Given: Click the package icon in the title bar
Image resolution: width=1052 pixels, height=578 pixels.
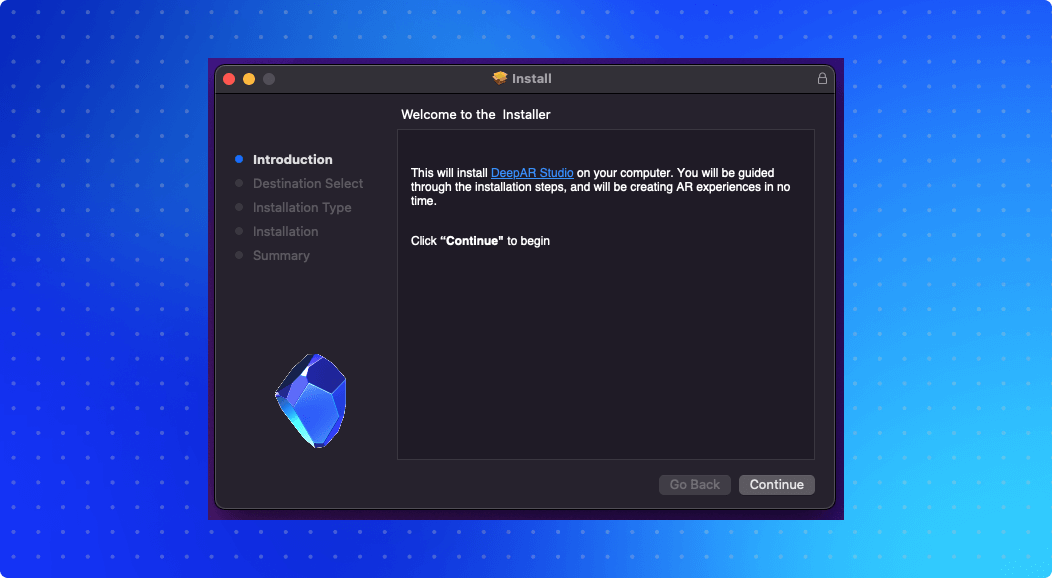Looking at the screenshot, I should (501, 78).
